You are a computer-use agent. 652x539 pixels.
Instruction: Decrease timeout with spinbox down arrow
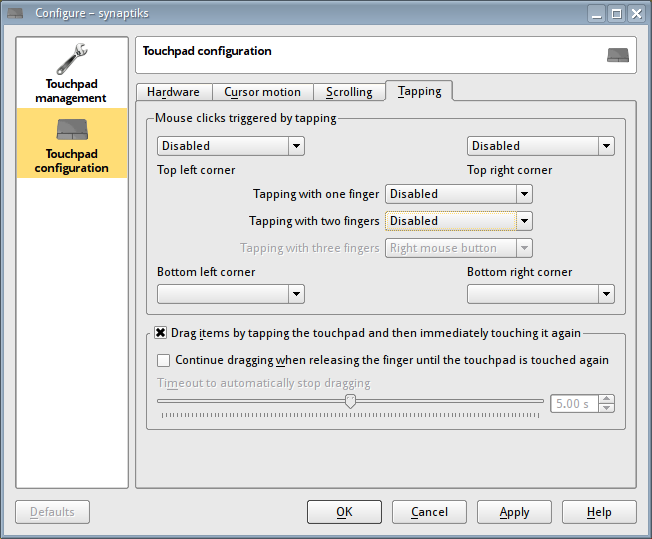607,408
